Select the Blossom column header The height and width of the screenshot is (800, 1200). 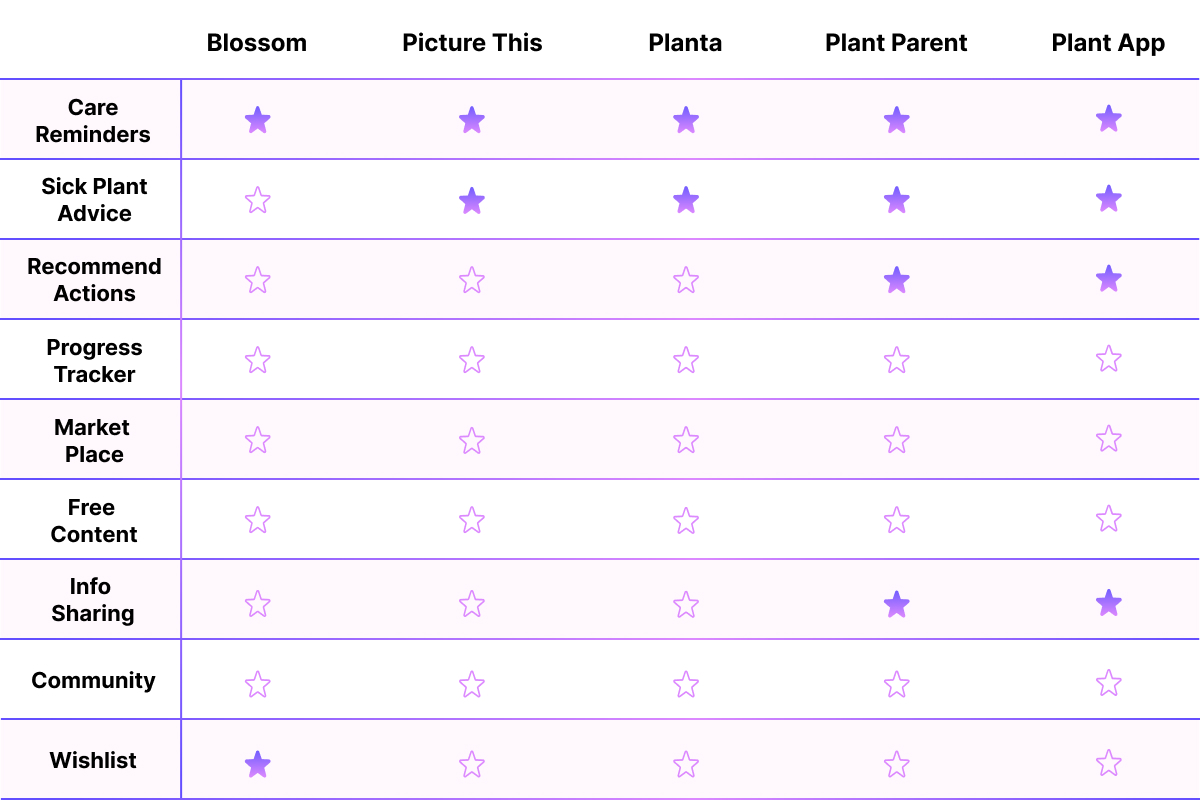[x=257, y=43]
